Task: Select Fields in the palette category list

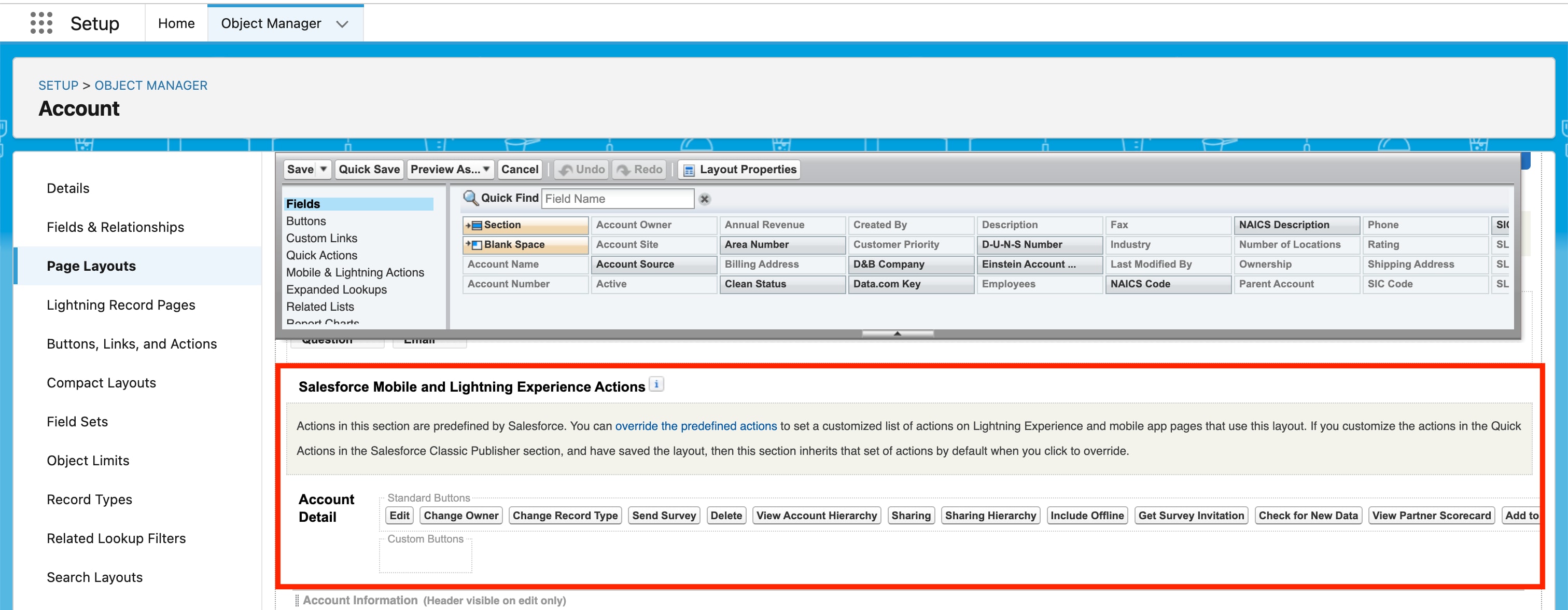Action: pos(358,204)
